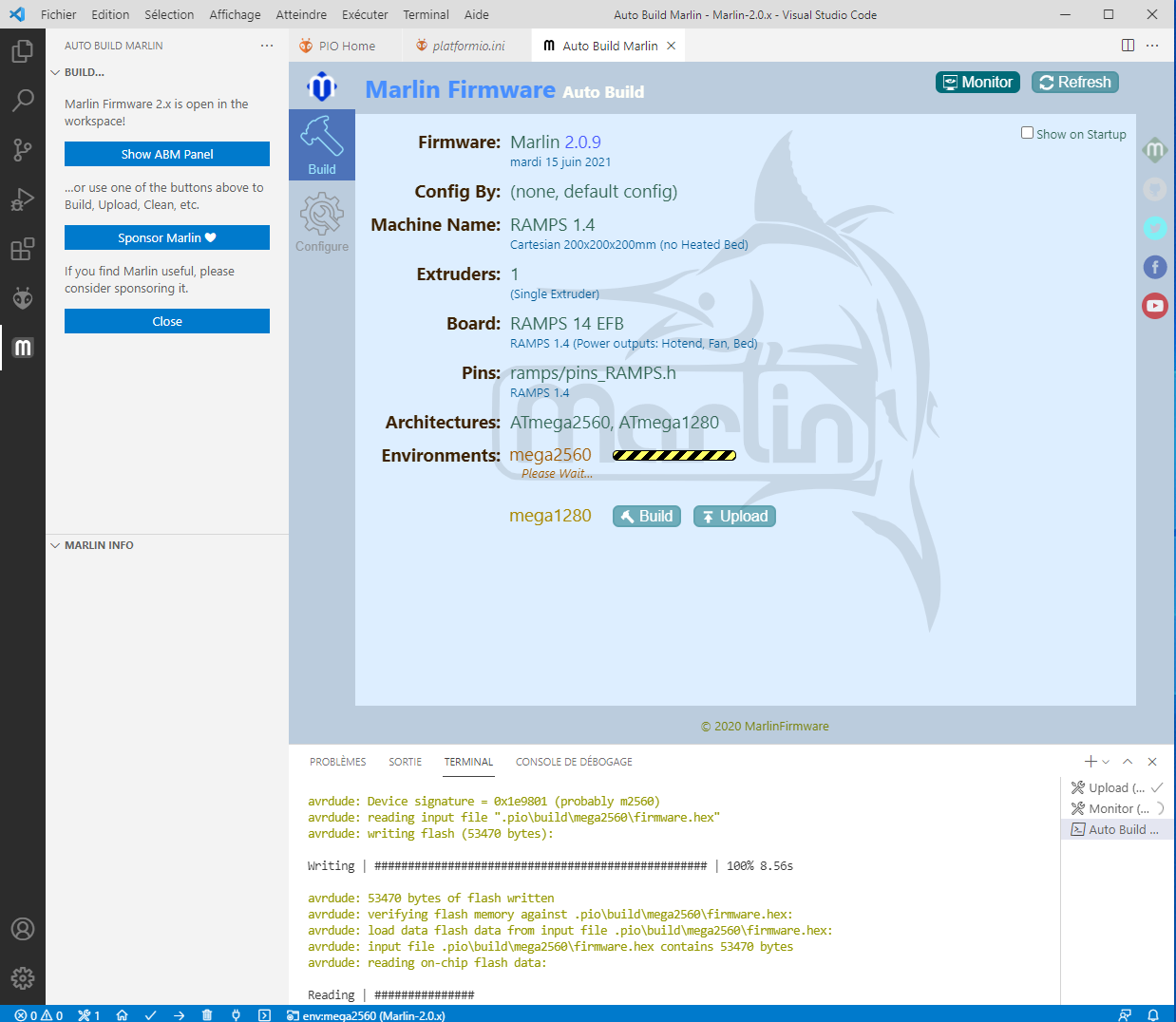Open the Extensions view
This screenshot has width=1176, height=1022.
tap(23, 249)
